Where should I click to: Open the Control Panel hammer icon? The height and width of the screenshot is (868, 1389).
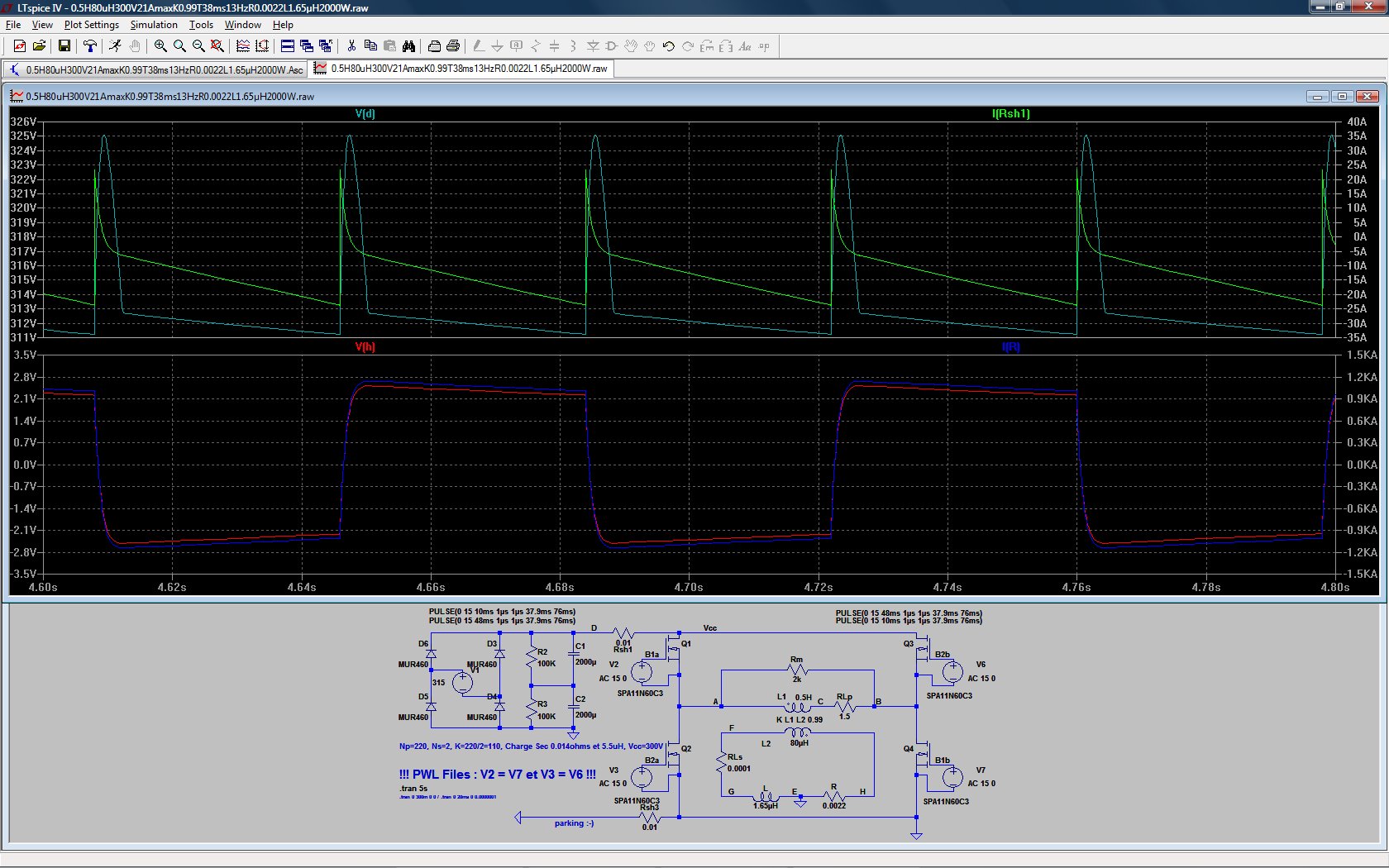pyautogui.click(x=89, y=46)
